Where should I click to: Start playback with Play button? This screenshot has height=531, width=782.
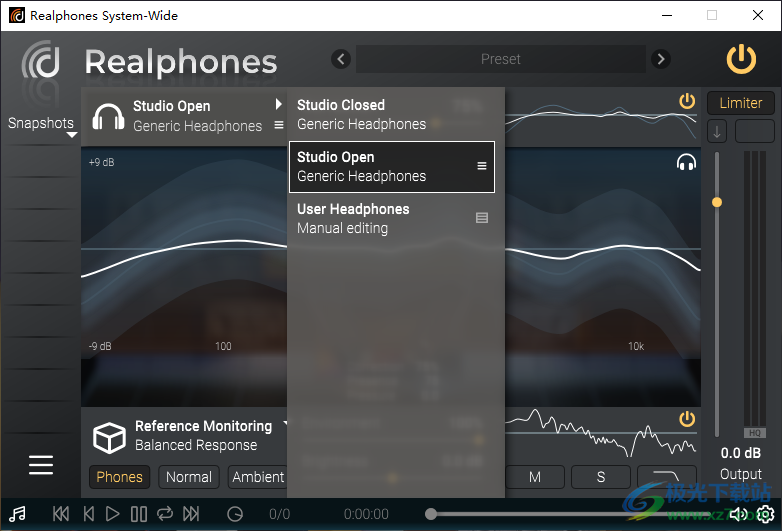113,514
